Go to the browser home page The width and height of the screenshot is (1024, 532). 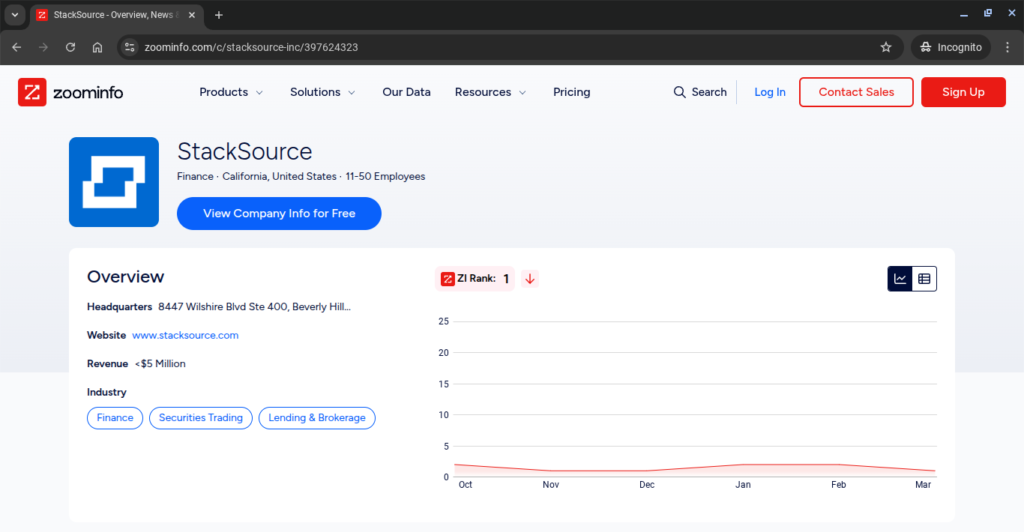97,47
